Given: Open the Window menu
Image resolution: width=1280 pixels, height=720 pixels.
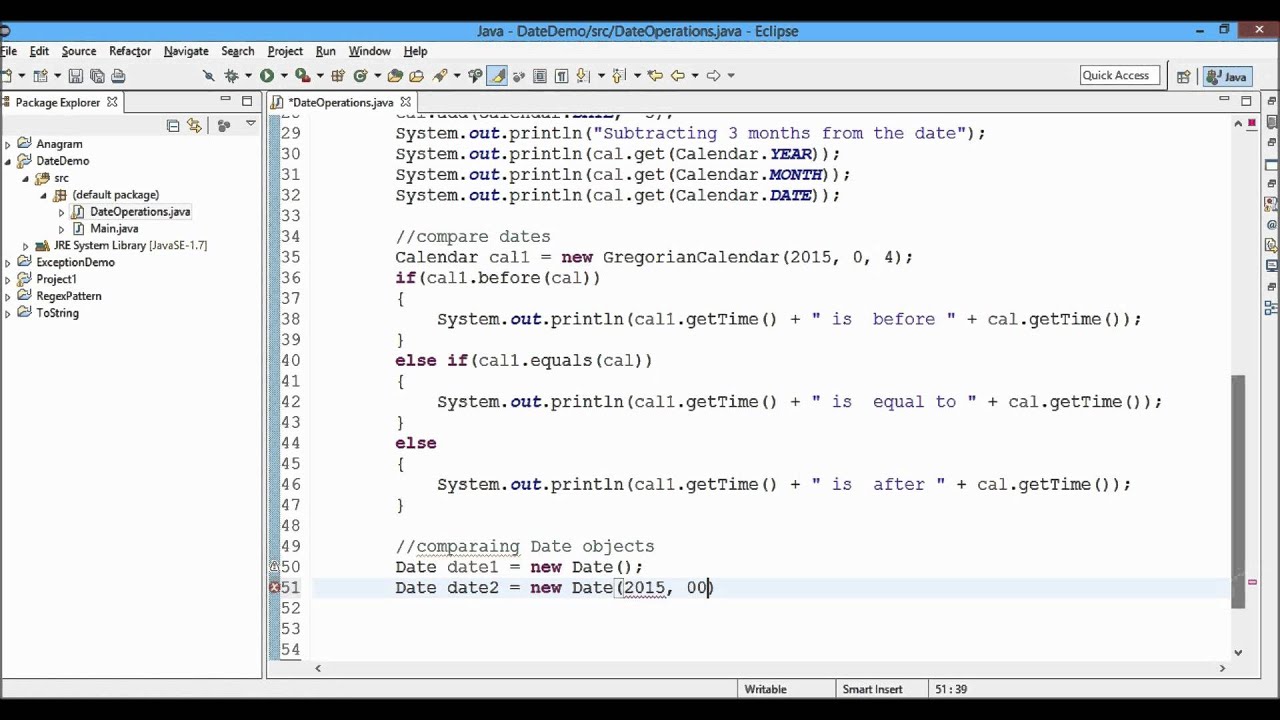Looking at the screenshot, I should click(x=369, y=51).
